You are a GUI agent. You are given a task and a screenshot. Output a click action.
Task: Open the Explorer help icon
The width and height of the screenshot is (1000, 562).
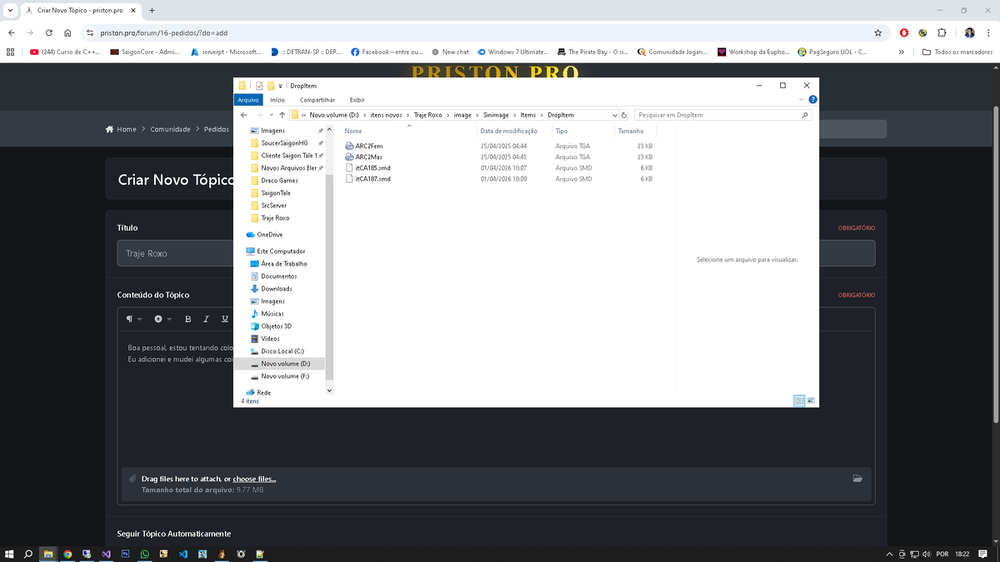pos(812,100)
